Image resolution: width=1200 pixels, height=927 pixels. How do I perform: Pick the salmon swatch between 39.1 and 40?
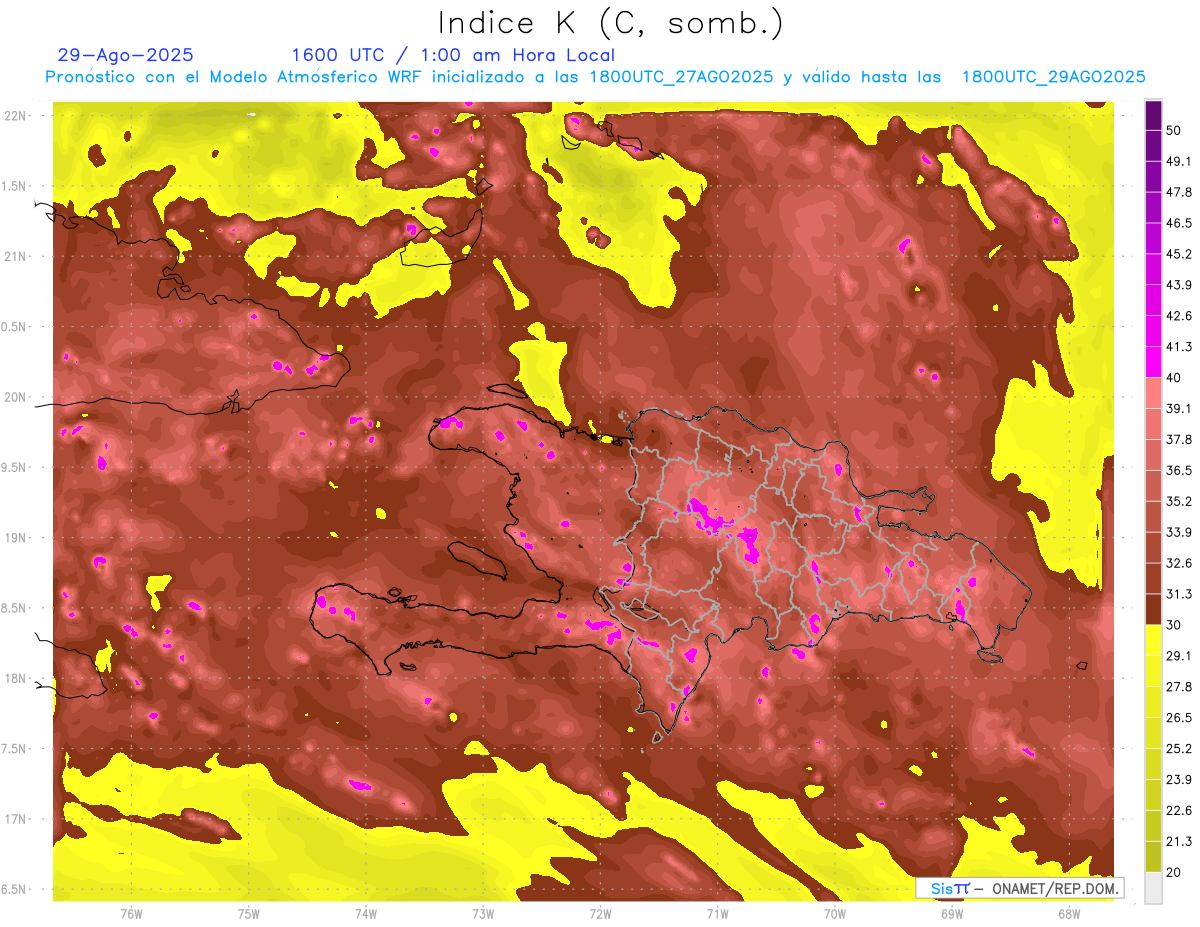coord(1153,393)
